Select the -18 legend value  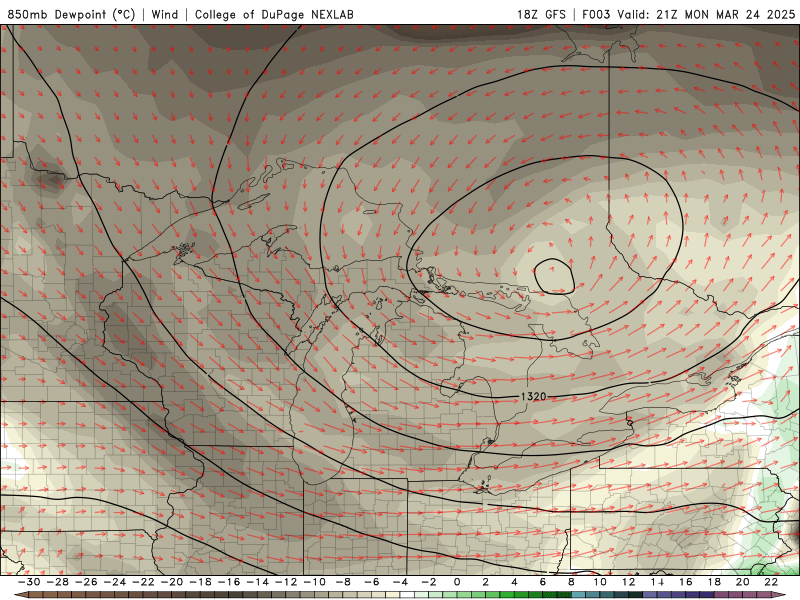point(201,582)
